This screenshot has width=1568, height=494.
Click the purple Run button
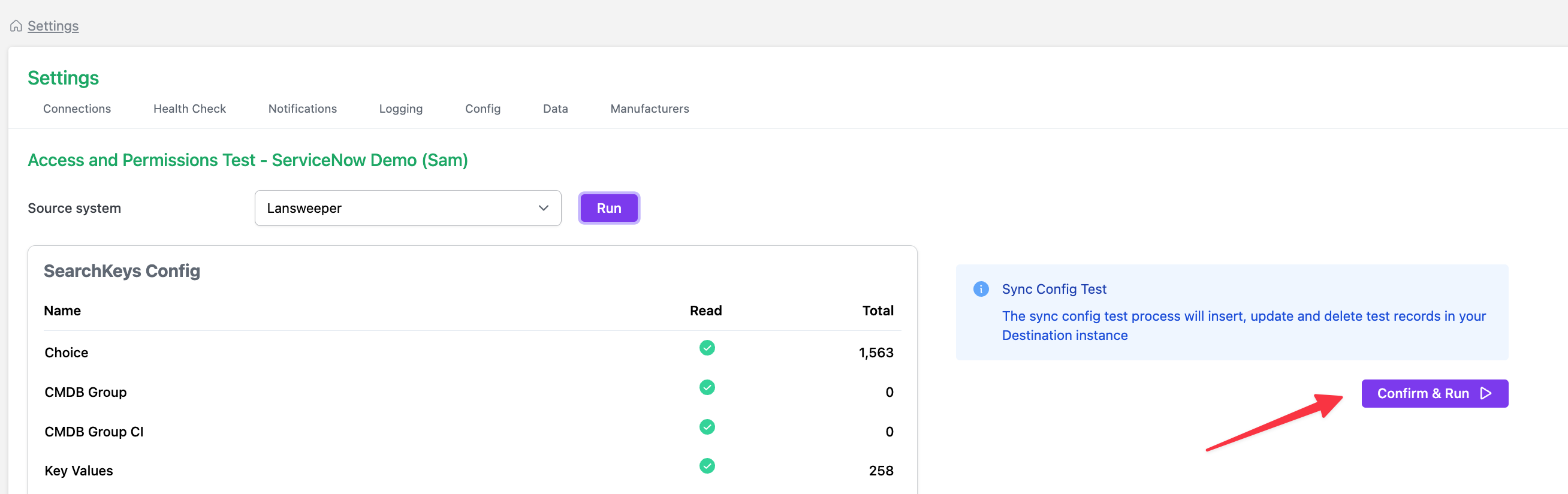(x=609, y=208)
